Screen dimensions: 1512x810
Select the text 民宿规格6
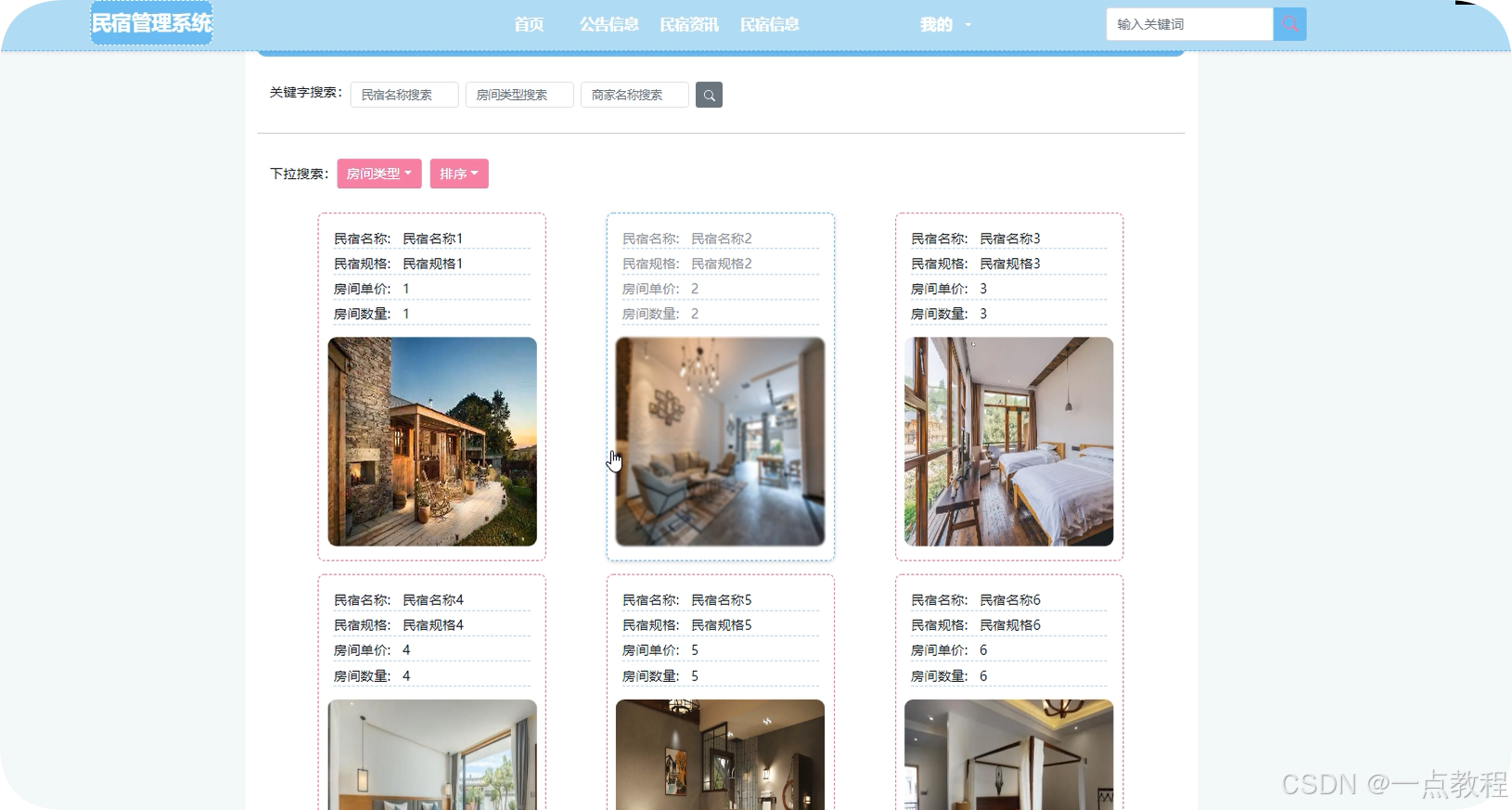coord(1010,625)
